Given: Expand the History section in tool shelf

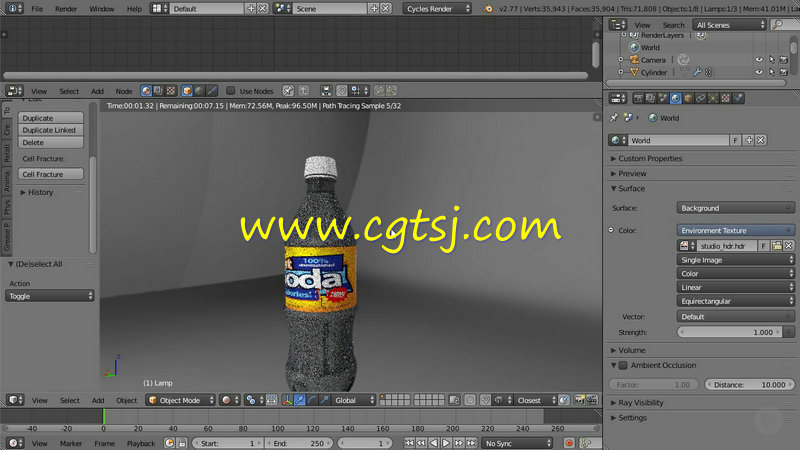Looking at the screenshot, I should [x=40, y=192].
